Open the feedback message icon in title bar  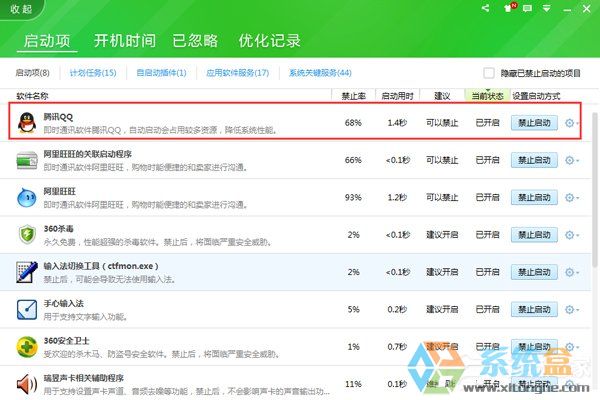(x=527, y=8)
